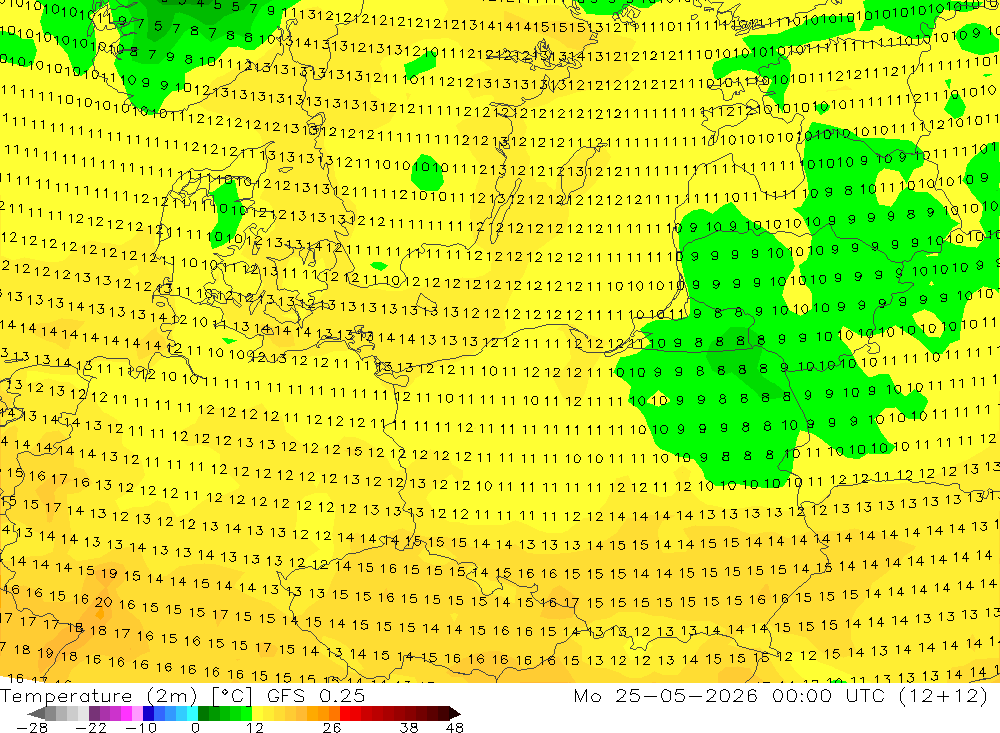Click the 12 label under the color scale
Image resolution: width=1000 pixels, height=733 pixels.
click(254, 727)
